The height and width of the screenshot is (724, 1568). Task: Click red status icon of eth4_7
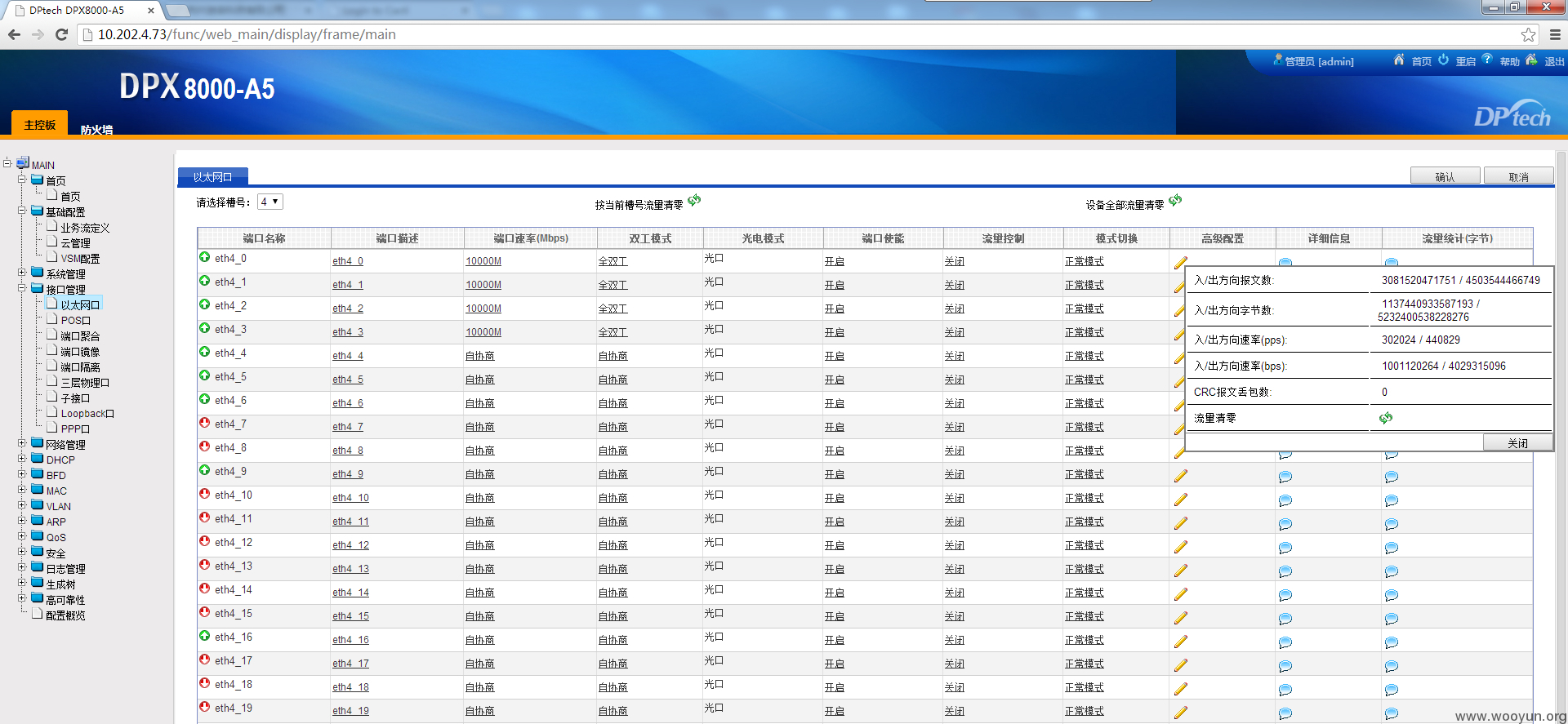point(205,423)
